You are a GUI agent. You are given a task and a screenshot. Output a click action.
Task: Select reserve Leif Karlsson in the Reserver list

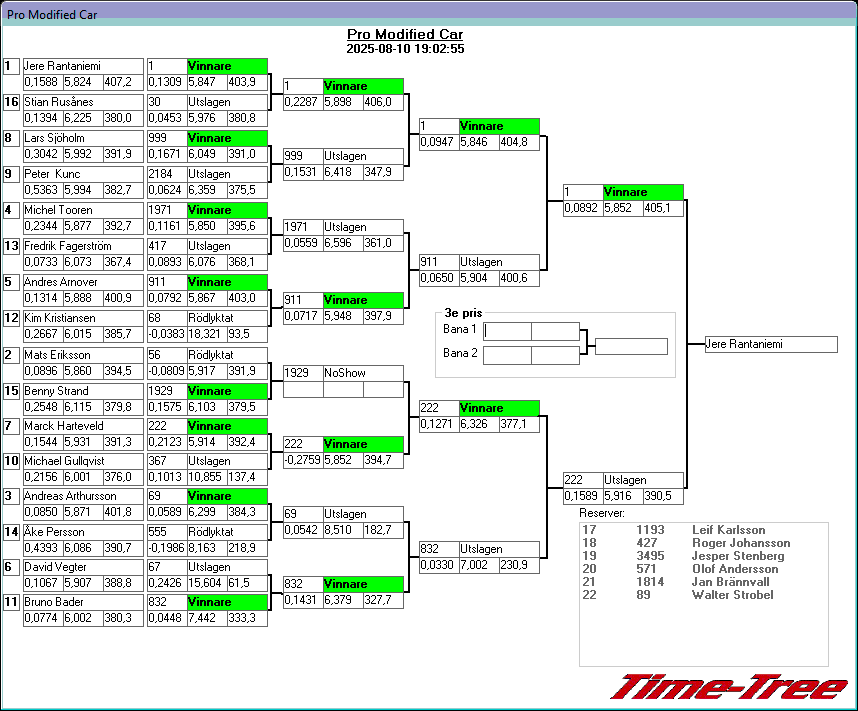pos(728,530)
